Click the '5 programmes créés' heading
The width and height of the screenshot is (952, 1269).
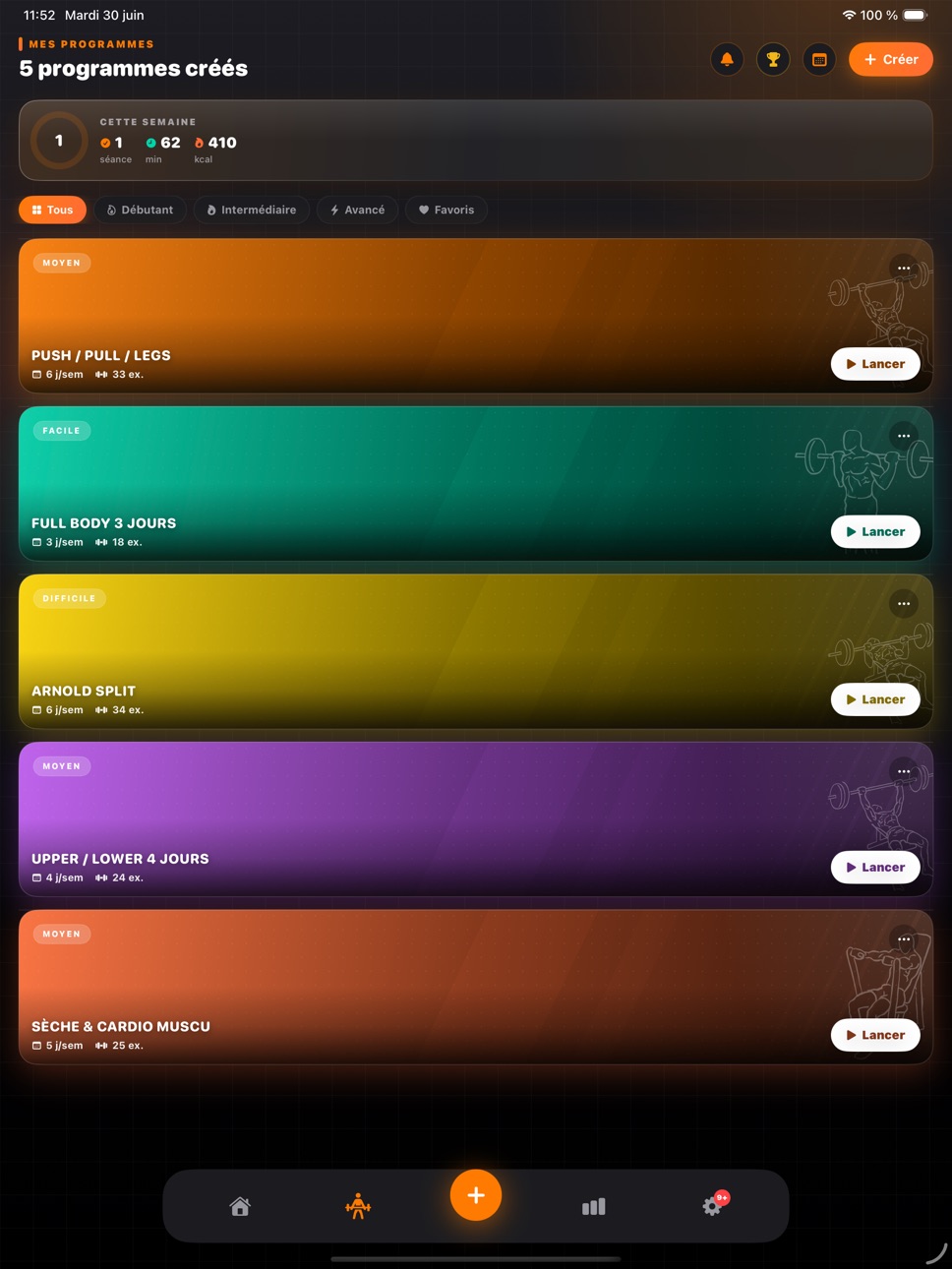(134, 68)
